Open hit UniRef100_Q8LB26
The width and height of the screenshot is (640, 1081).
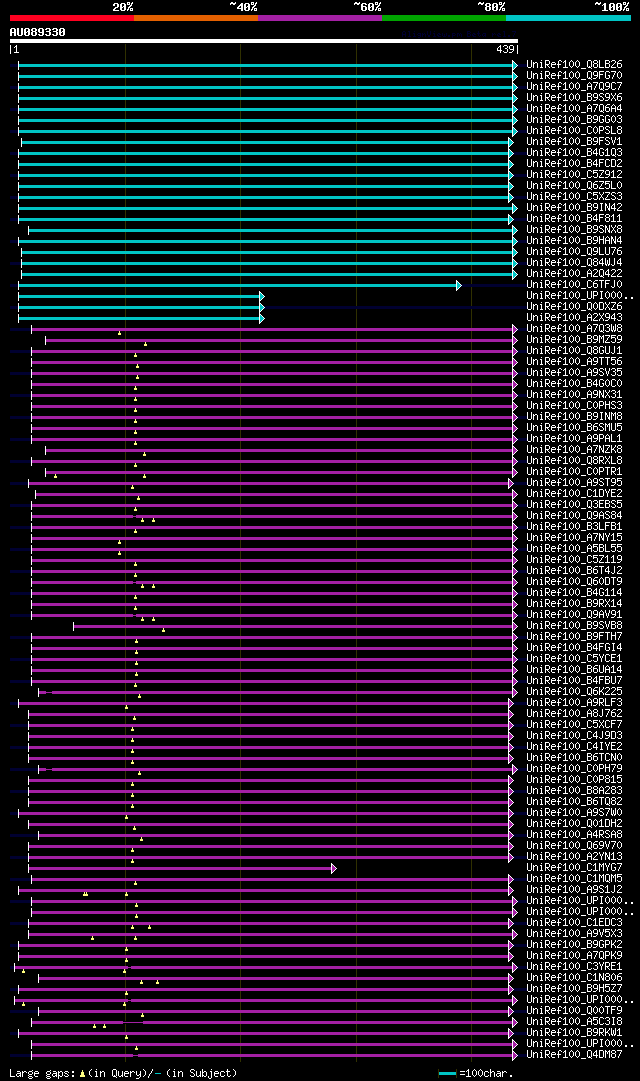click(574, 65)
